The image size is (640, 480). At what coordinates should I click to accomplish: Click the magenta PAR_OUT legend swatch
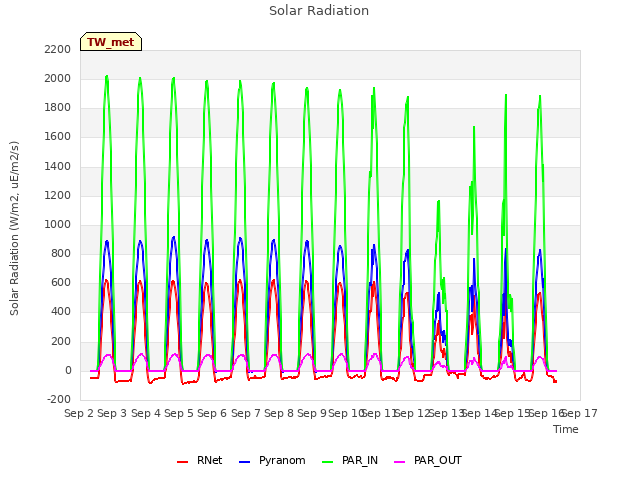click(400, 462)
